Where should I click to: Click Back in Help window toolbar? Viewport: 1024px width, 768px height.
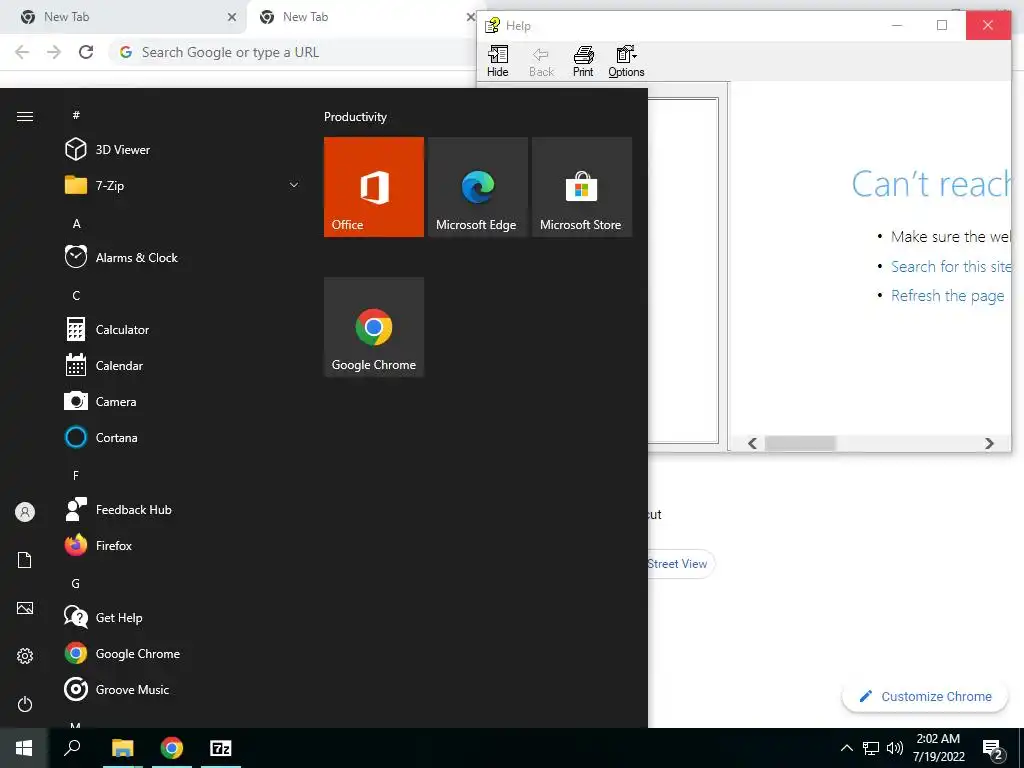(x=541, y=62)
